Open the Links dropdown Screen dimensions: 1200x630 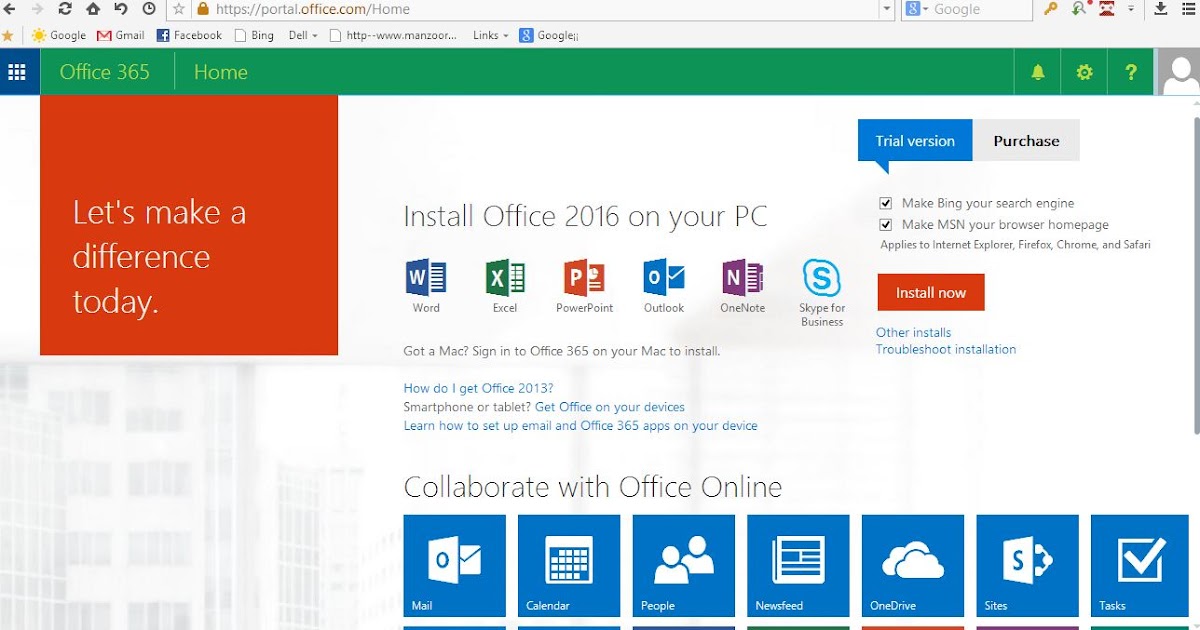[x=489, y=35]
